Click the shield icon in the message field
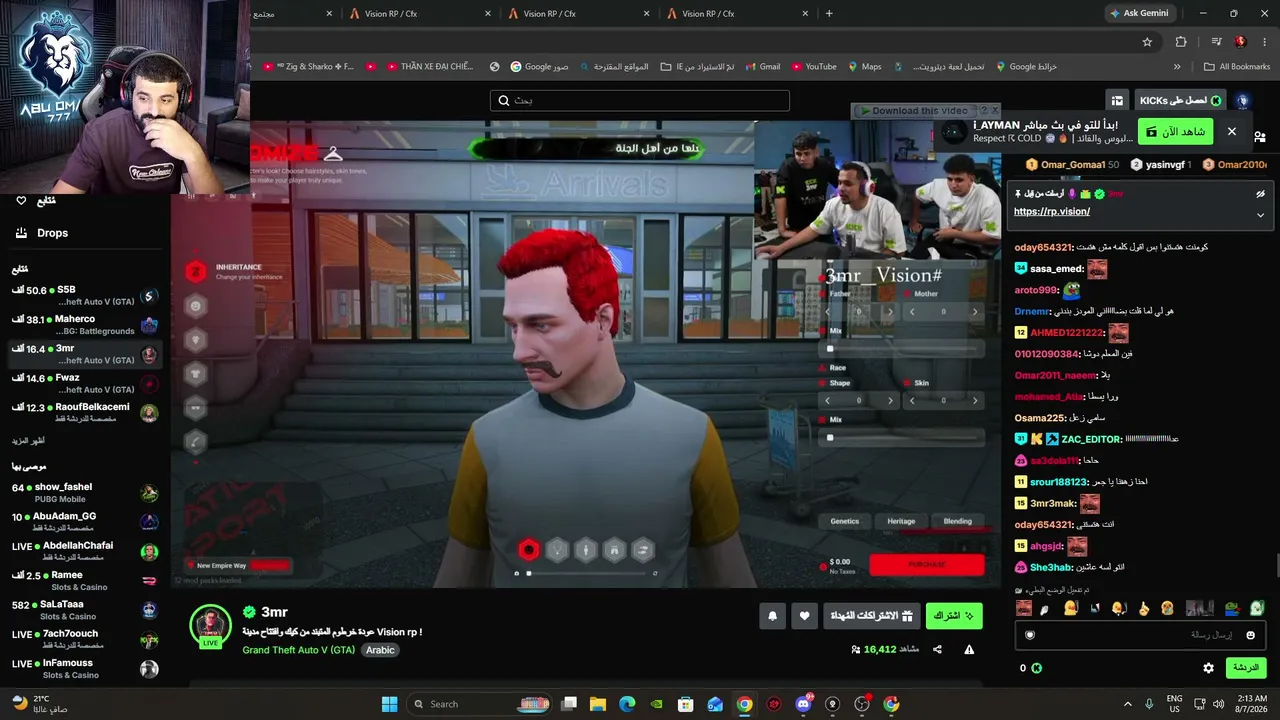The height and width of the screenshot is (720, 1280). pos(1030,635)
